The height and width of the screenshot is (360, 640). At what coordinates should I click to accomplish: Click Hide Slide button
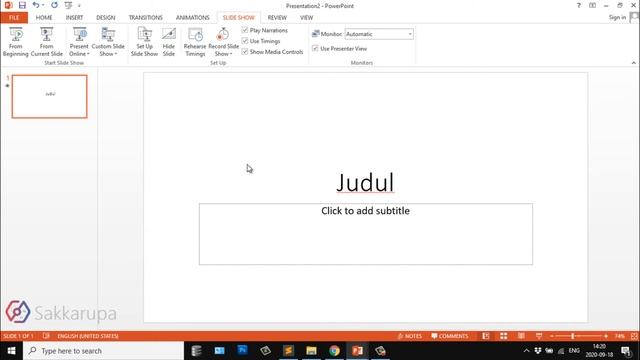click(x=169, y=42)
